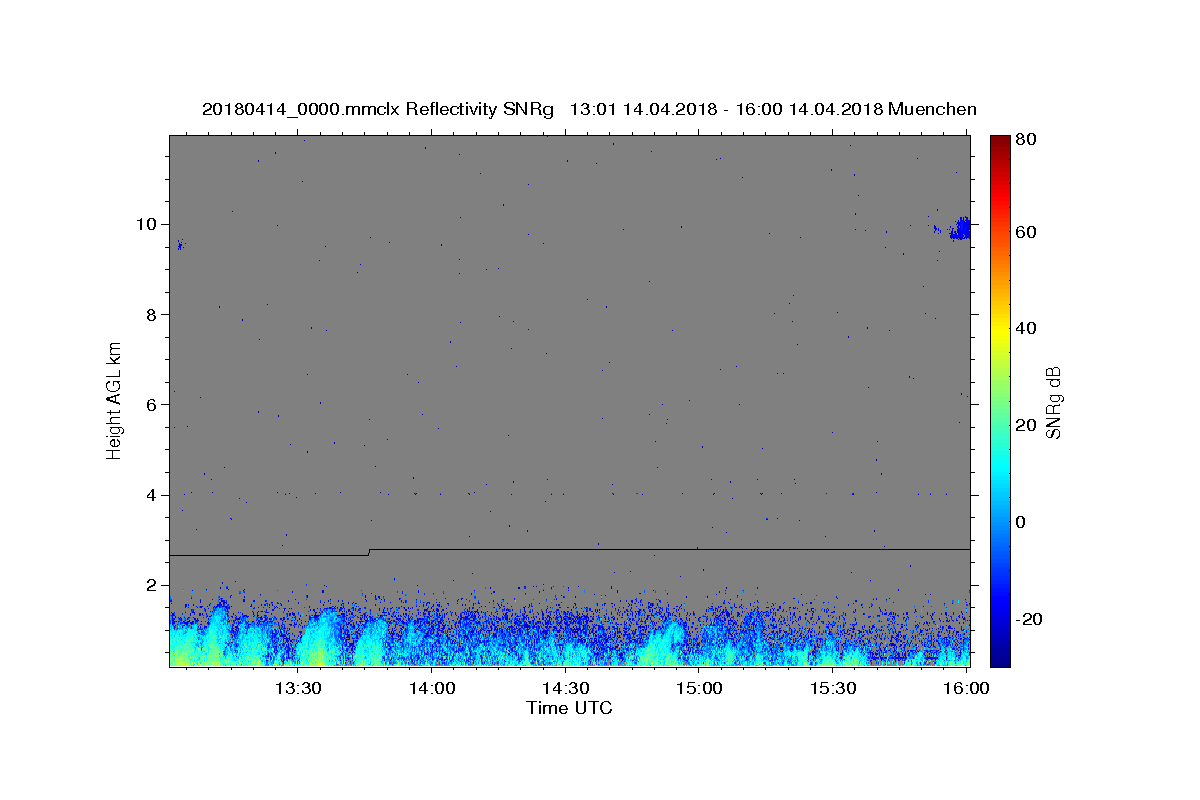
Task: Click the height axis value 8
Action: (154, 315)
